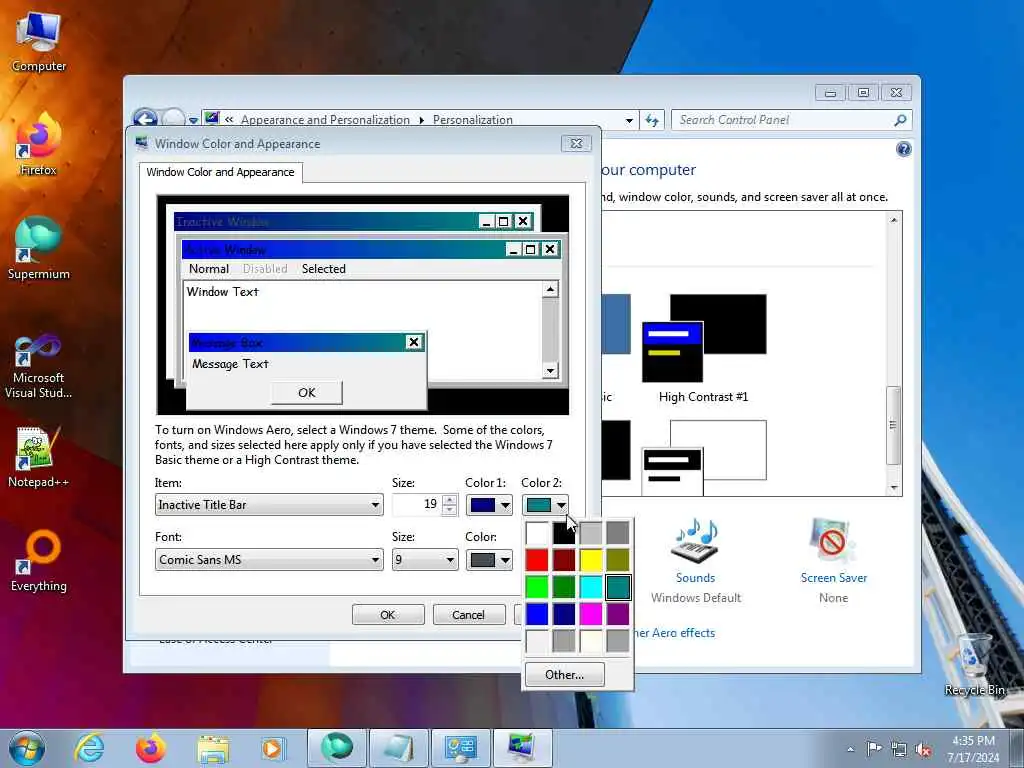Open the Screen Saver settings icon

click(x=833, y=541)
